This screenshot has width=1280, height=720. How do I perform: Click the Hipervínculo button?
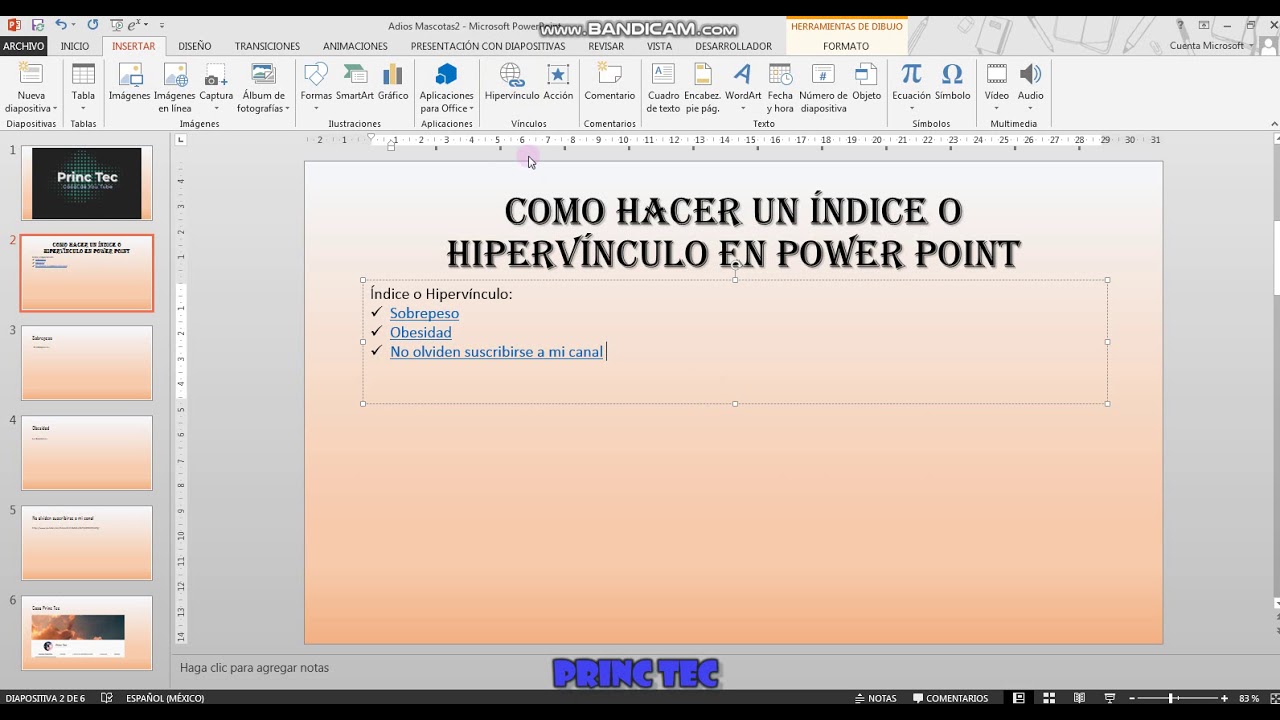pyautogui.click(x=512, y=82)
